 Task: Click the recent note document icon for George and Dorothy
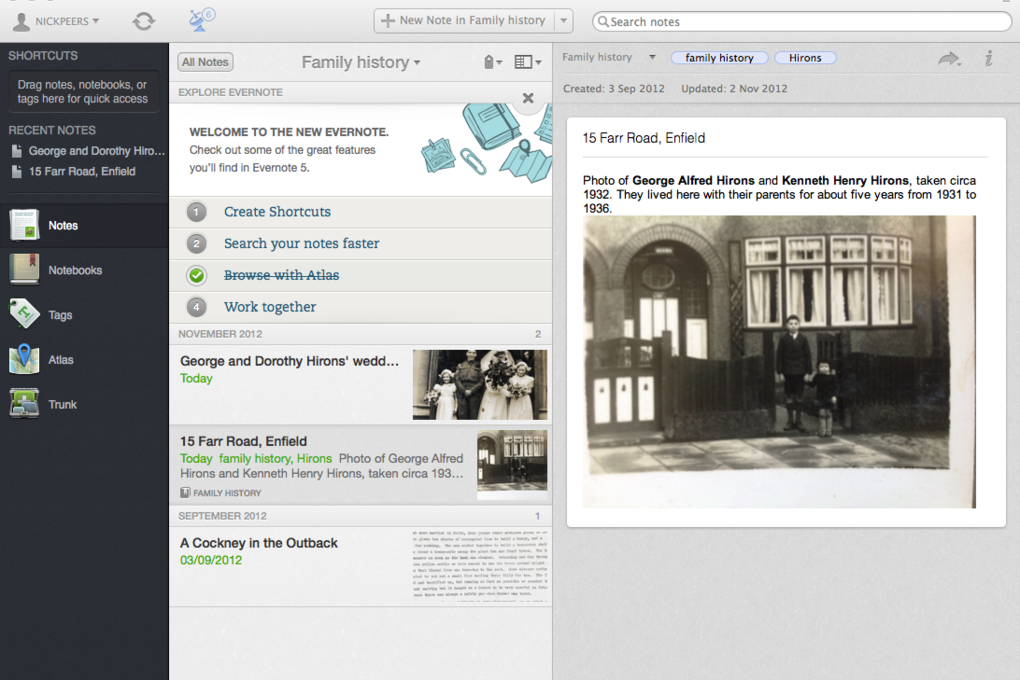pyautogui.click(x=17, y=151)
